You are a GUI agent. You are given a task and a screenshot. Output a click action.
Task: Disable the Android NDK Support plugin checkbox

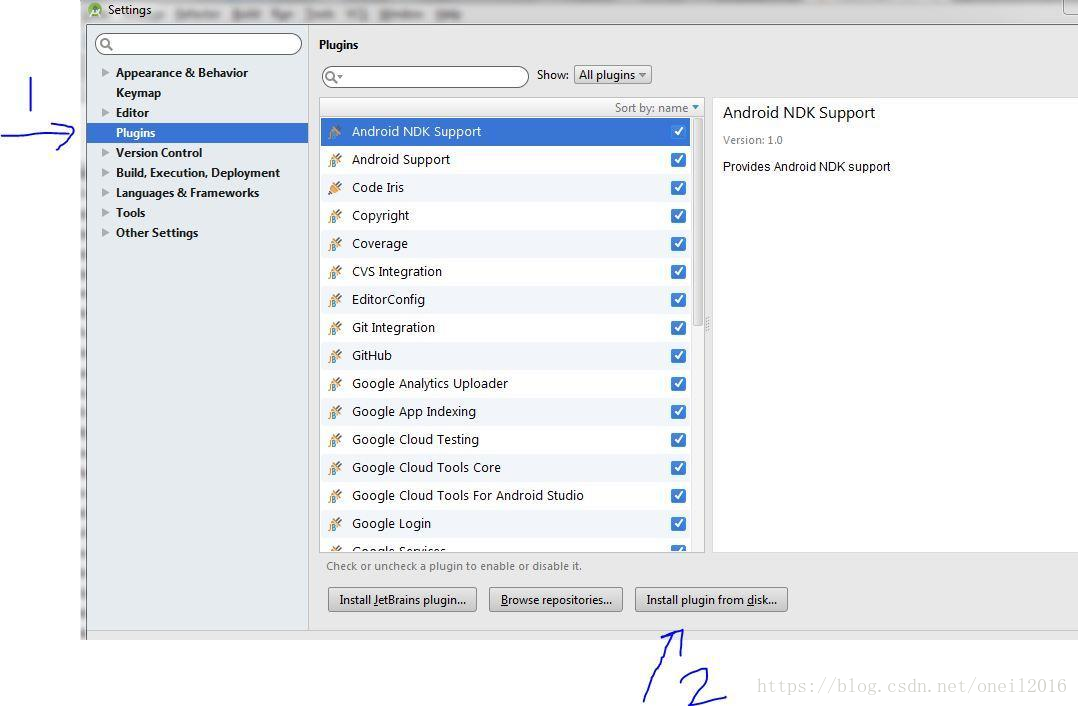click(x=678, y=131)
